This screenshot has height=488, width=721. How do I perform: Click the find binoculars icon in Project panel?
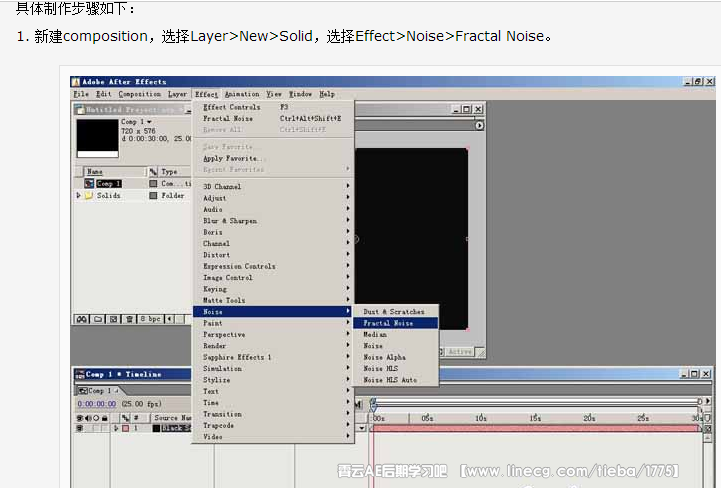83,319
